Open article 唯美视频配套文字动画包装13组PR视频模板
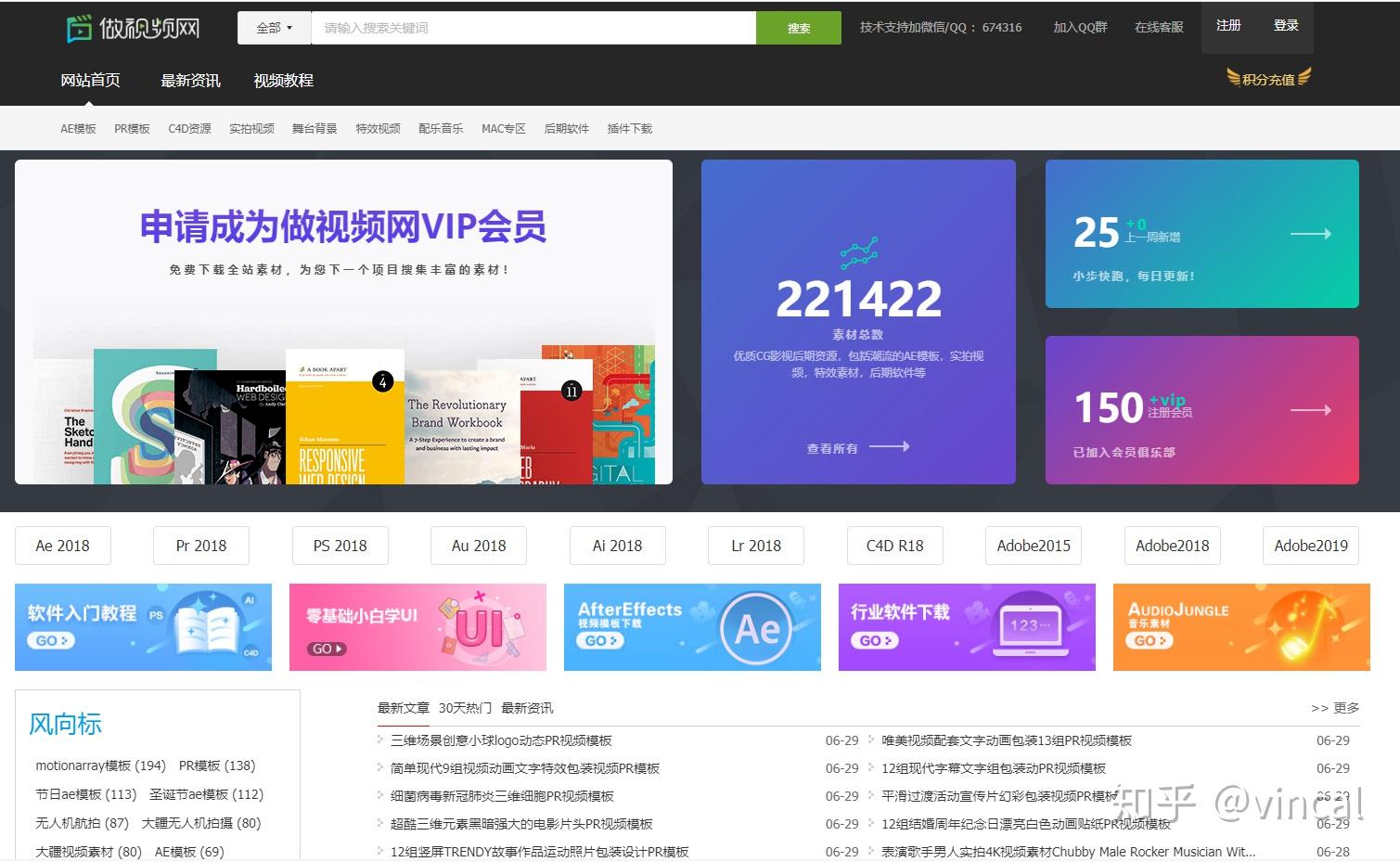1400x862 pixels. pyautogui.click(x=1007, y=740)
